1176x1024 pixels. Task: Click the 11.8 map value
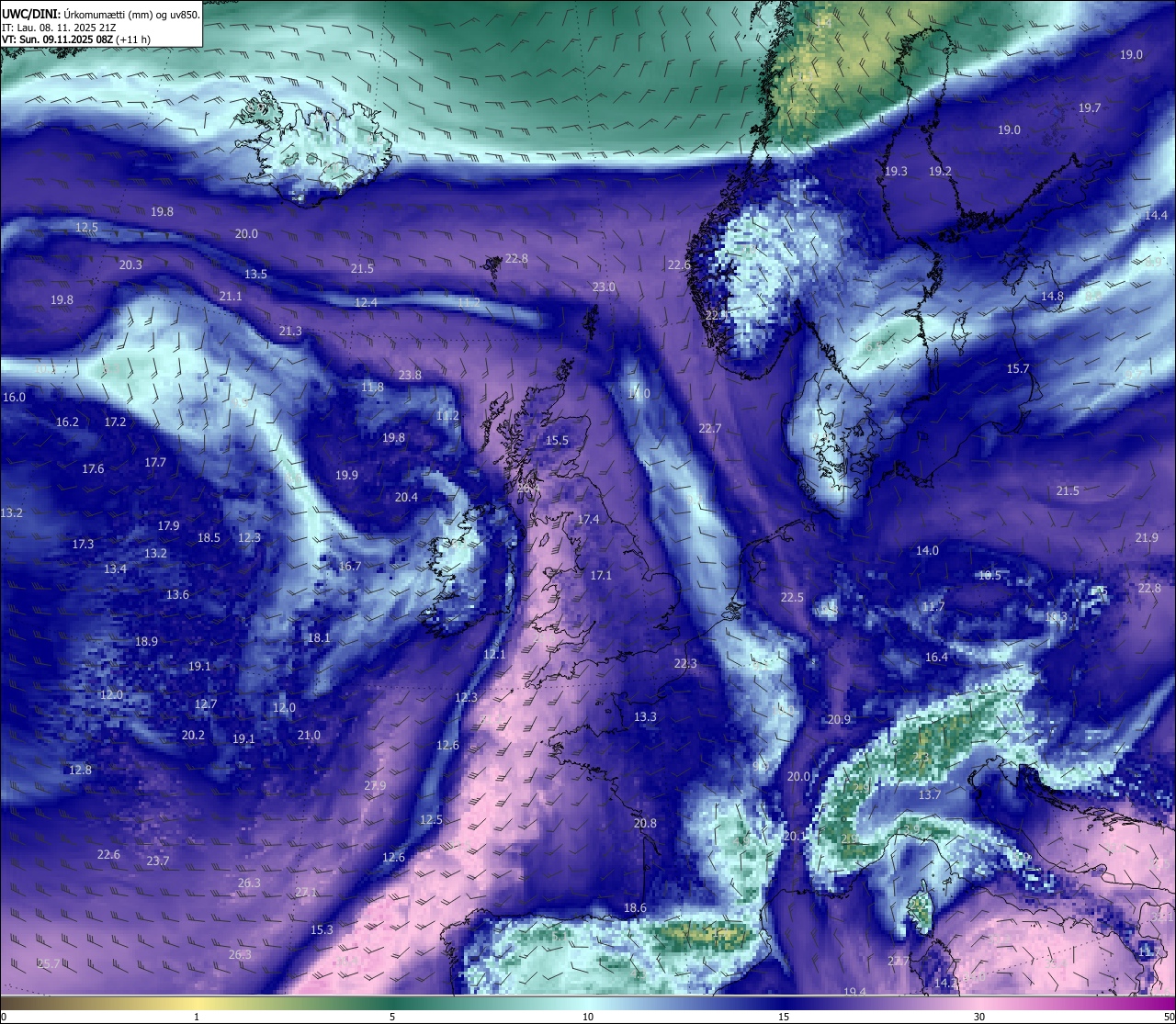pos(372,388)
